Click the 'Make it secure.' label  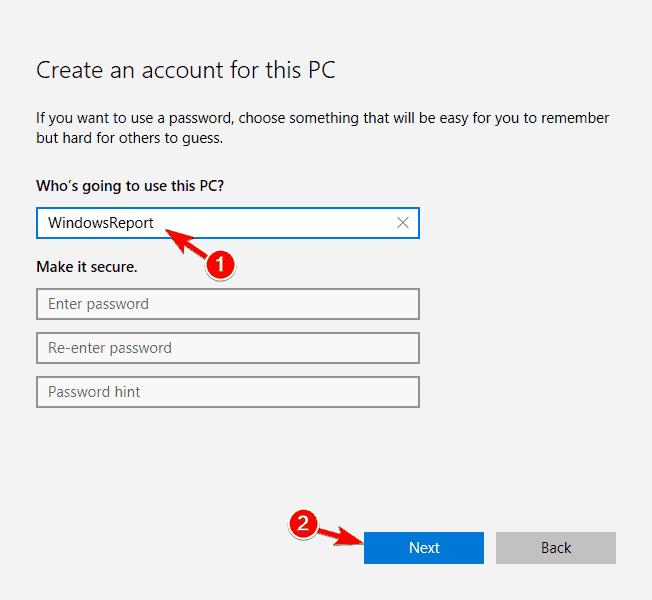[87, 267]
